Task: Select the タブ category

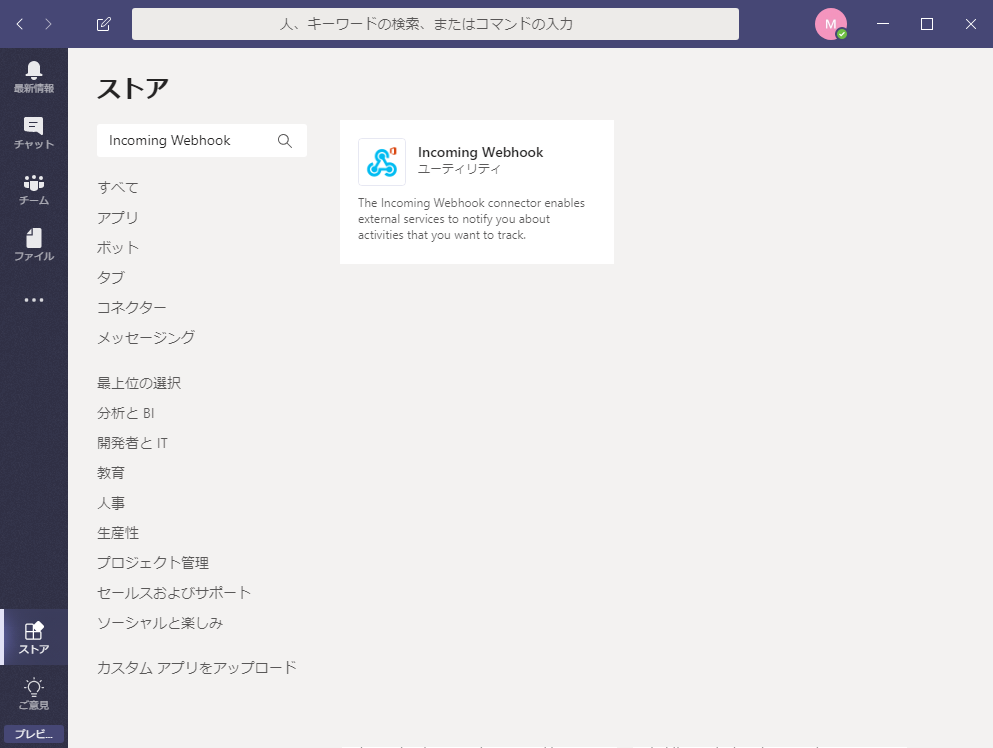Action: tap(111, 277)
